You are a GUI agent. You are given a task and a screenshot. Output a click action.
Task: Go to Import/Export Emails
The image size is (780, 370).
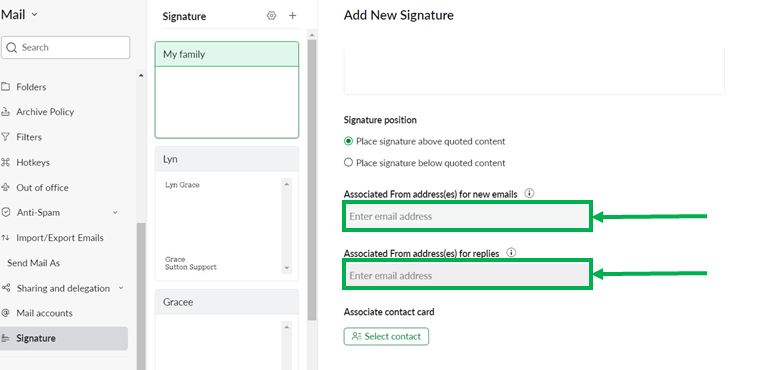click(60, 238)
